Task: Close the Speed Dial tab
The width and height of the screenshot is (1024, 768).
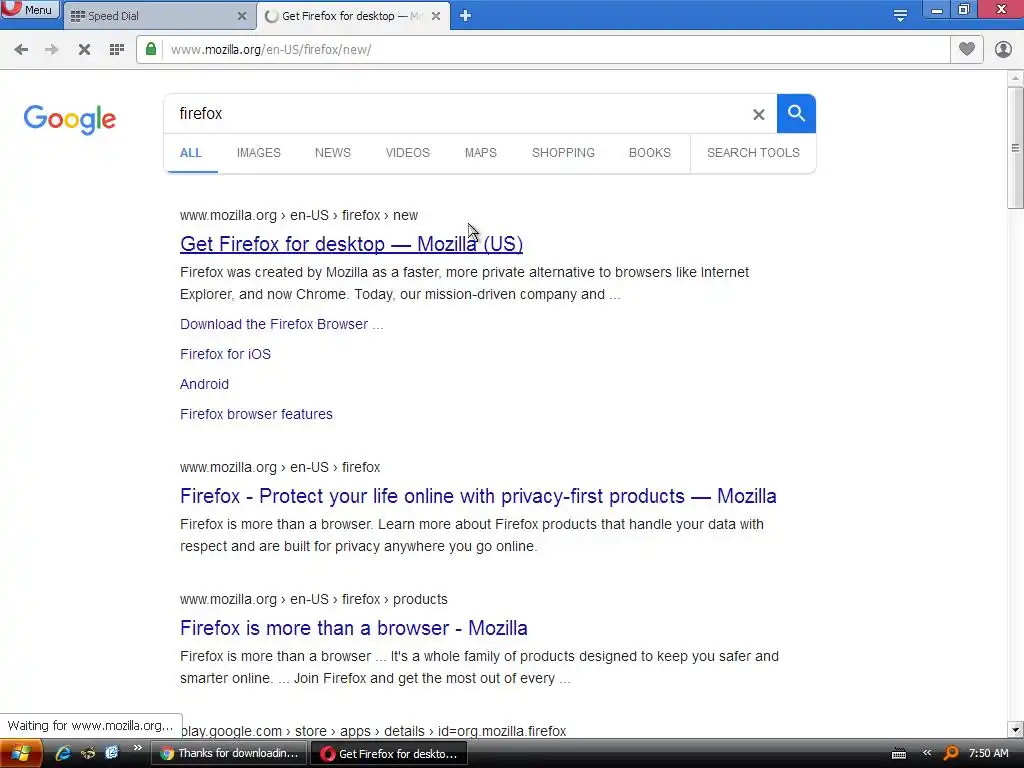Action: [242, 16]
